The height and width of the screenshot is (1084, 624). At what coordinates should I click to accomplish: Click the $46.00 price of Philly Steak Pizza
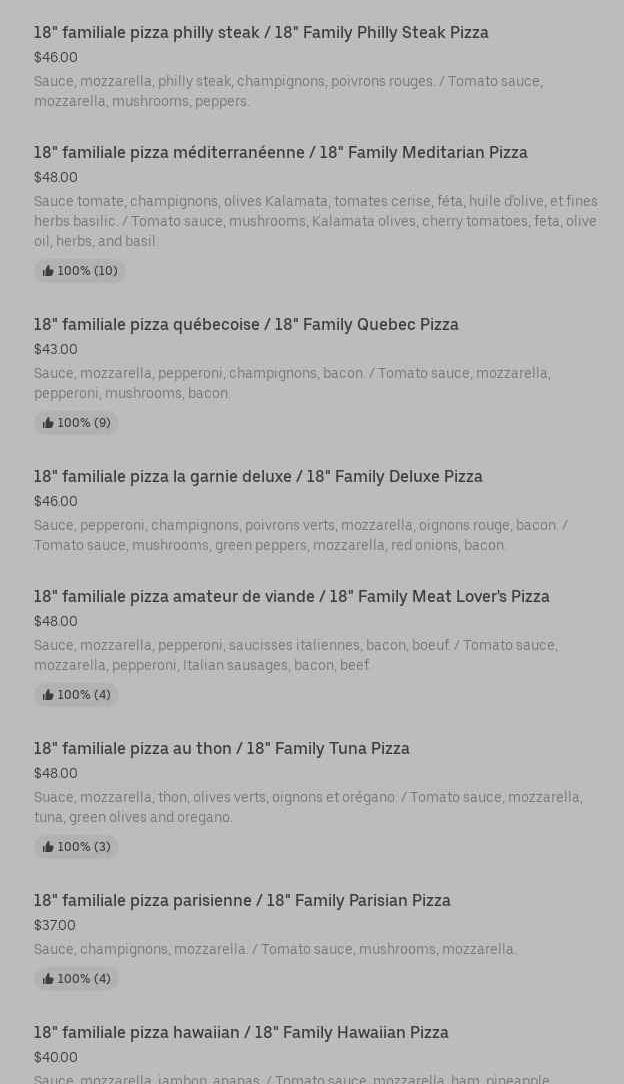pyautogui.click(x=55, y=58)
